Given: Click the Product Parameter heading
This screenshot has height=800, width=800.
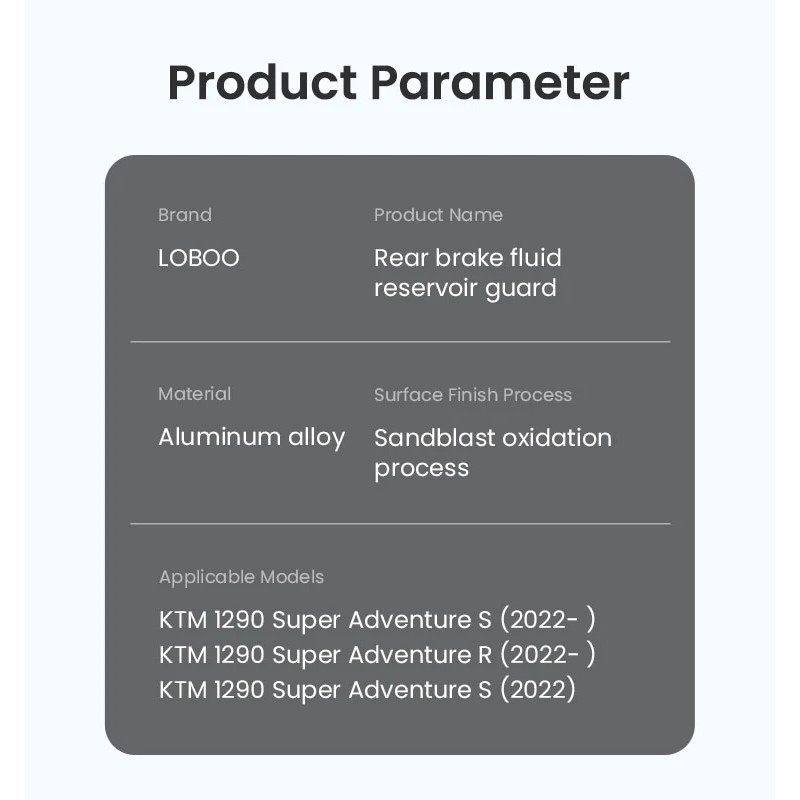Looking at the screenshot, I should (398, 83).
